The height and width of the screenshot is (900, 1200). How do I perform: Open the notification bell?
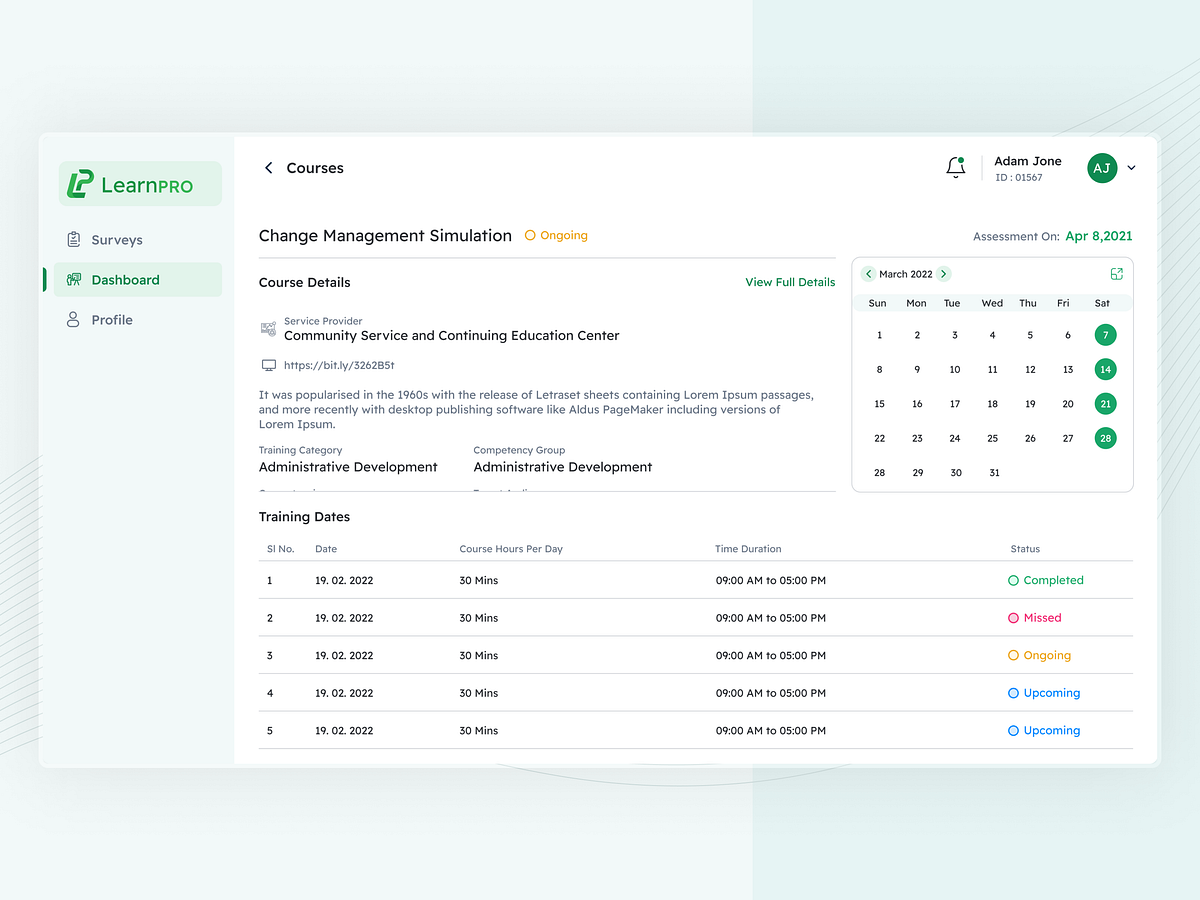[955, 168]
